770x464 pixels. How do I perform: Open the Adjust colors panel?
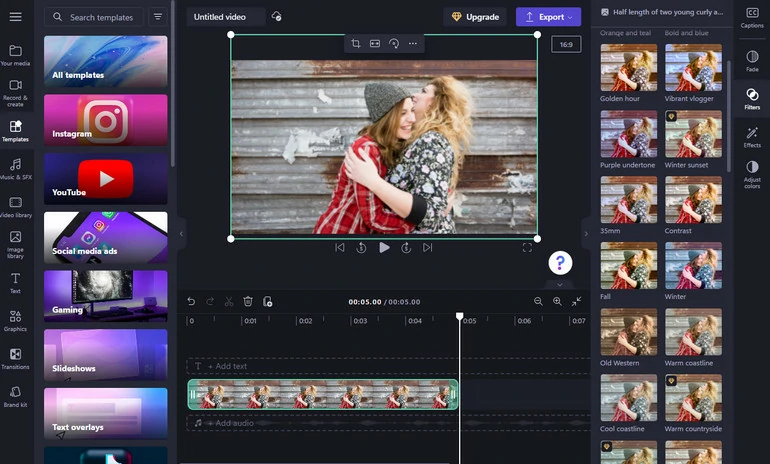[x=752, y=174]
